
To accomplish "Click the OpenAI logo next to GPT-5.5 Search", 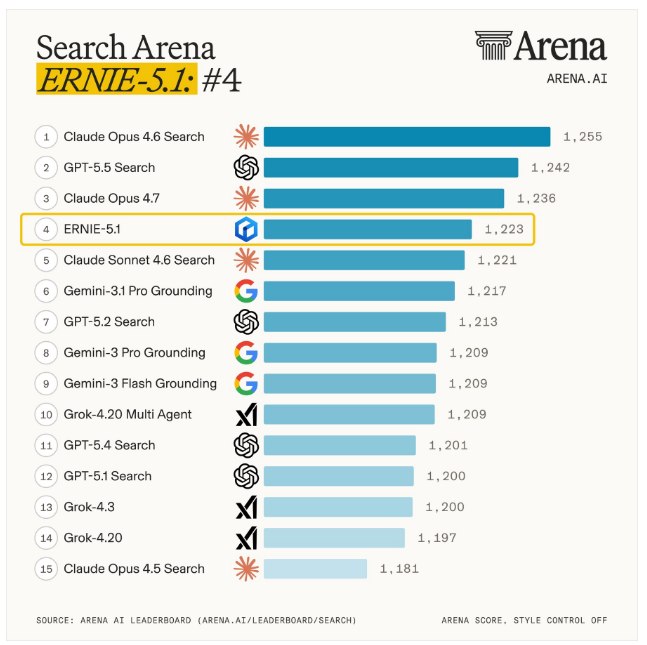I will point(246,168).
